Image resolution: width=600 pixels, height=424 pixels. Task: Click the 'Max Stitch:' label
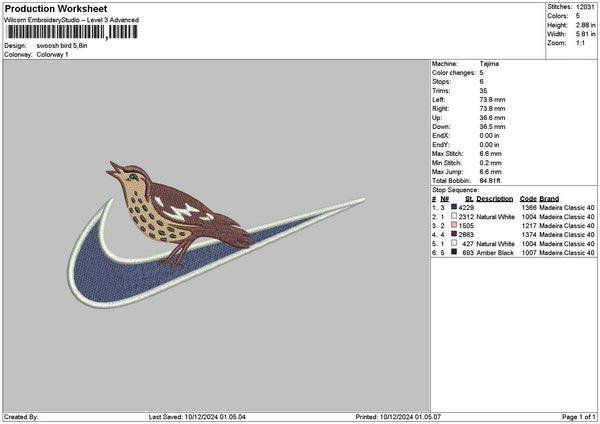[447, 154]
